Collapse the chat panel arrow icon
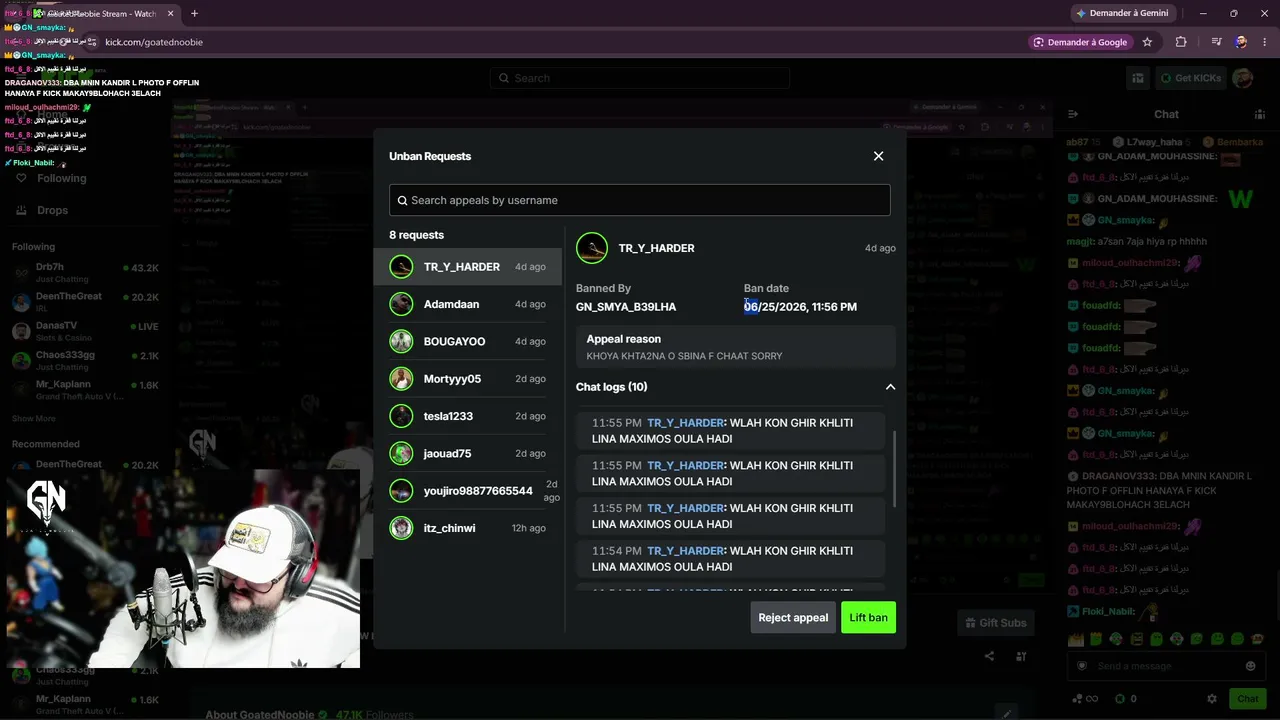1280x720 pixels. tap(1073, 114)
